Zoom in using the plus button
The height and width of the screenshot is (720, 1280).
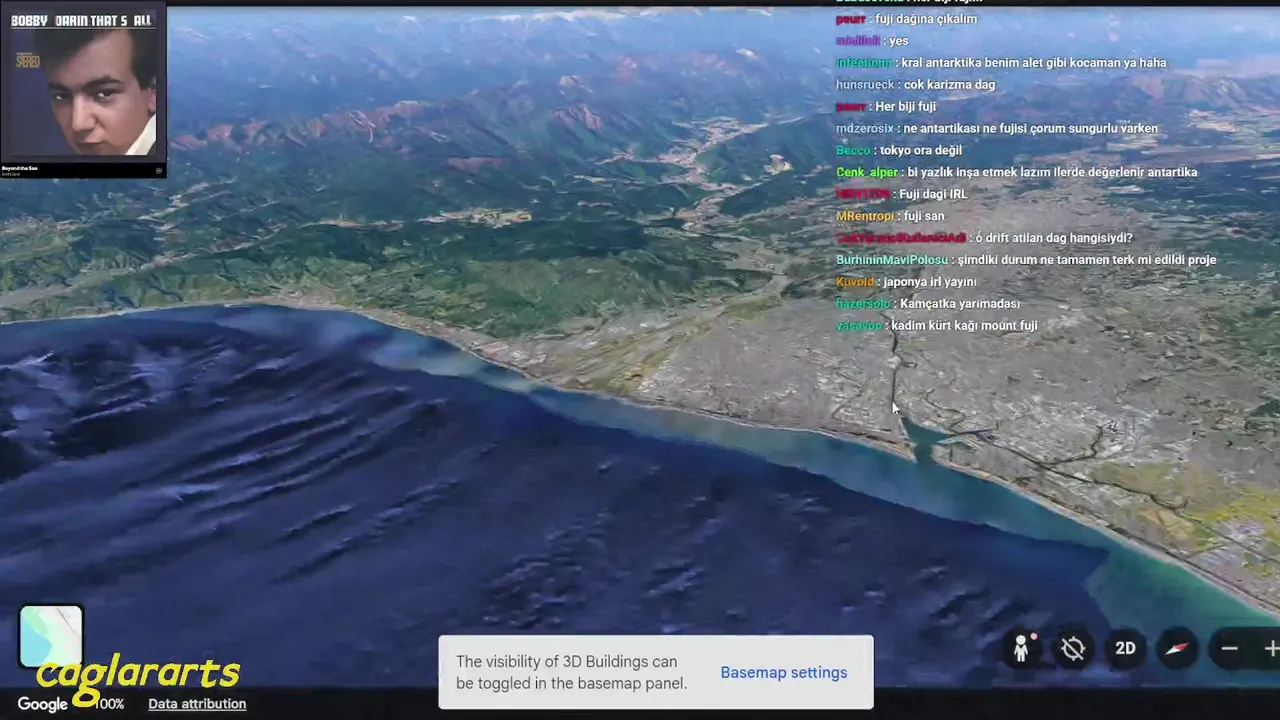pyautogui.click(x=1272, y=649)
